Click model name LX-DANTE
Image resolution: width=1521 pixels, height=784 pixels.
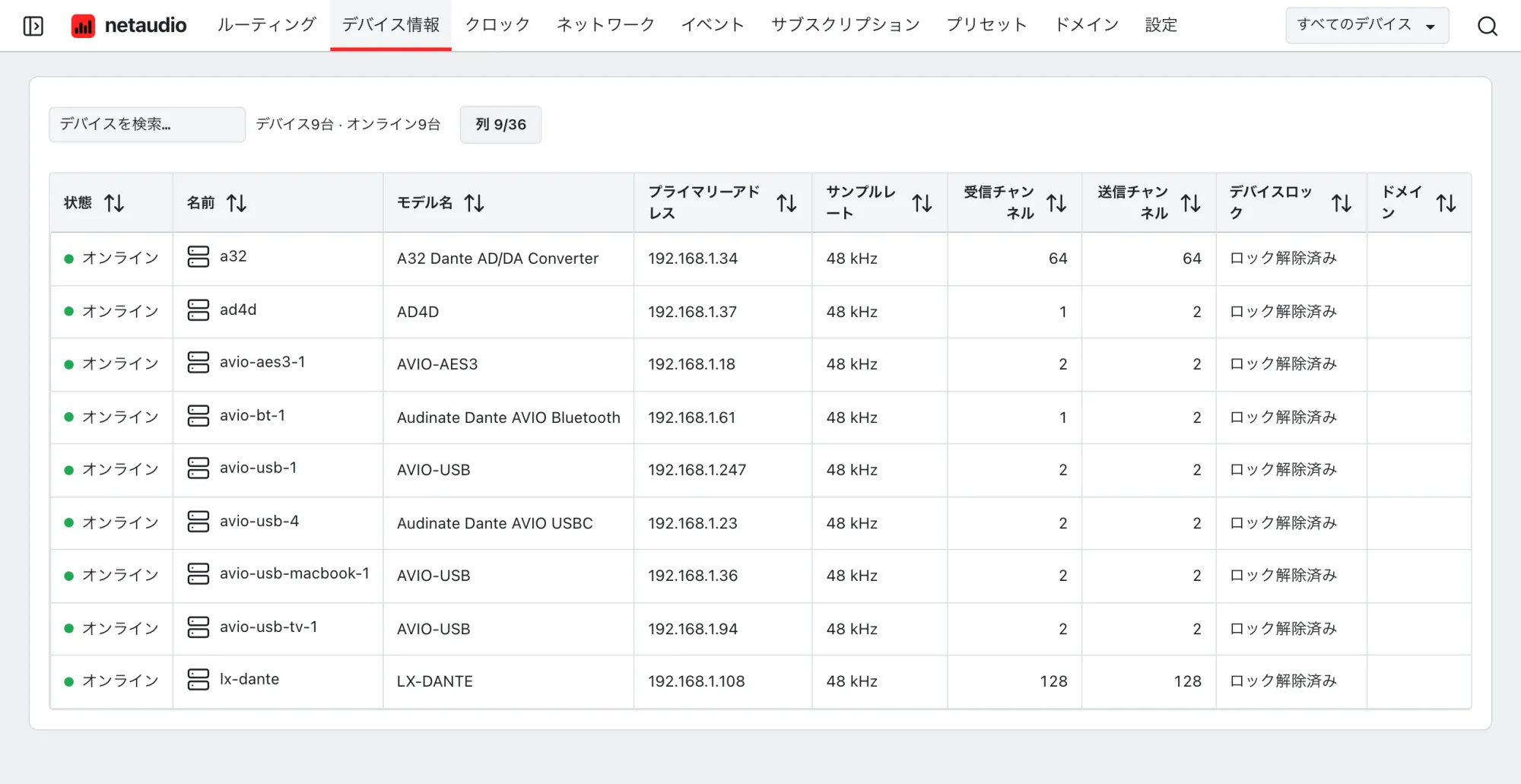tap(435, 681)
